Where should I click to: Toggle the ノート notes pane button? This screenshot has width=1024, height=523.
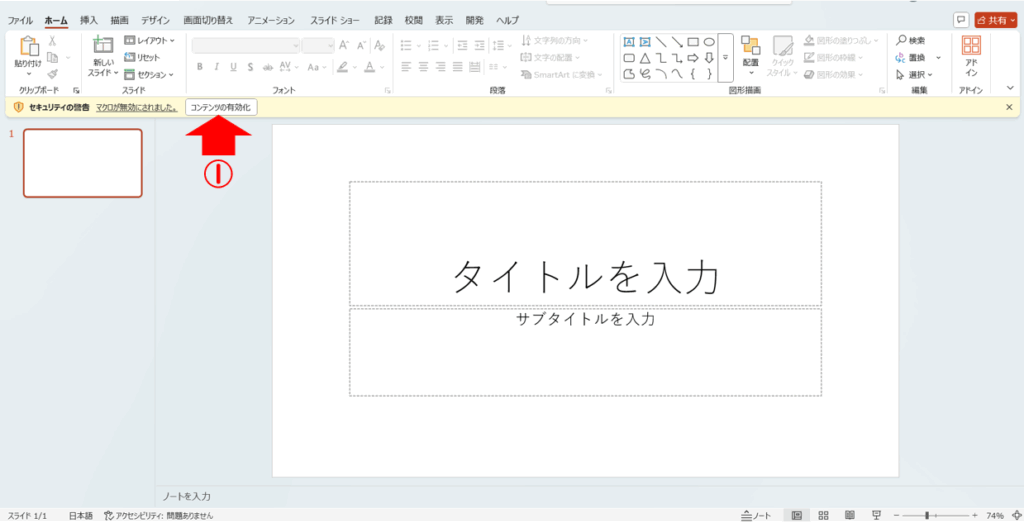pyautogui.click(x=756, y=515)
